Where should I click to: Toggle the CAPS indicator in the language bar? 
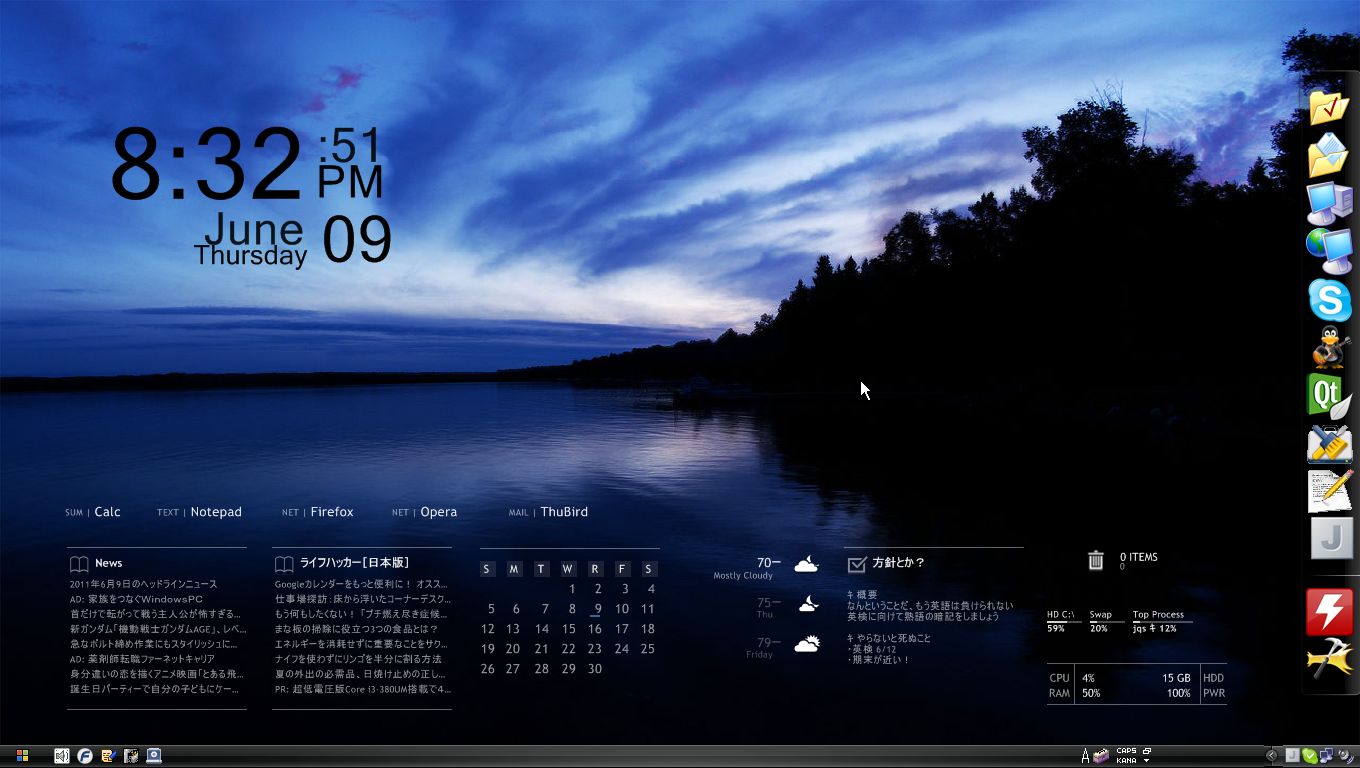tap(1126, 751)
